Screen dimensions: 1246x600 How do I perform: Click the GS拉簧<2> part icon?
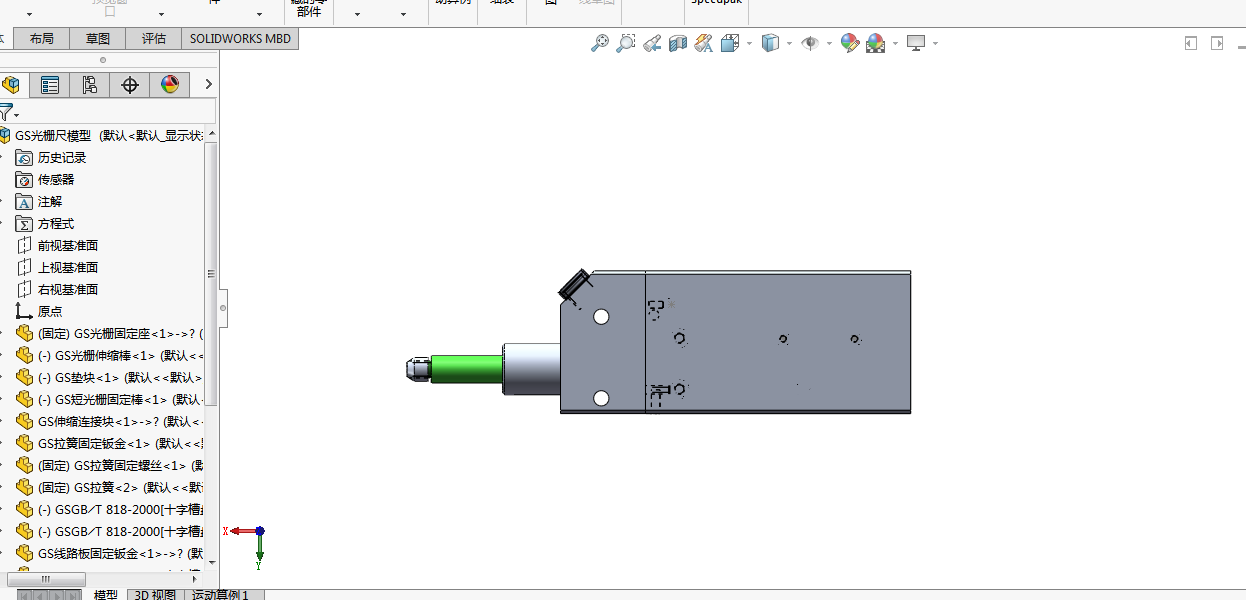[25, 487]
